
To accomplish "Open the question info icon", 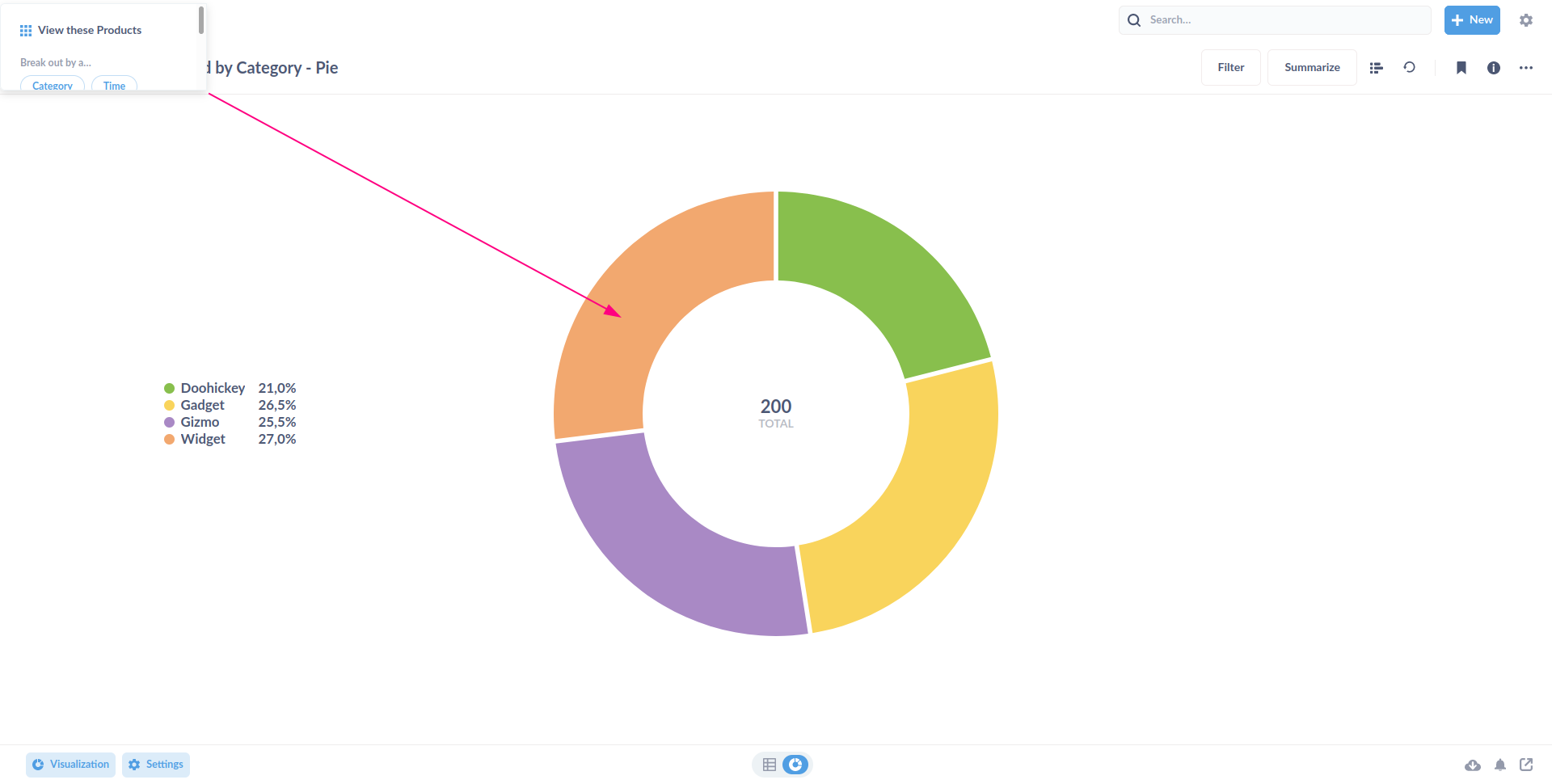I will point(1494,68).
